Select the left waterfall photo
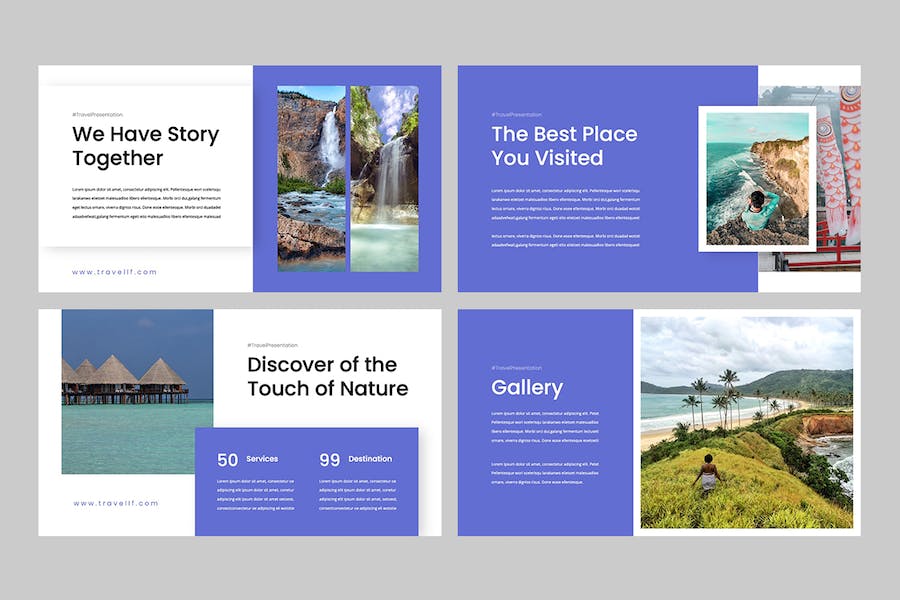 pos(311,178)
